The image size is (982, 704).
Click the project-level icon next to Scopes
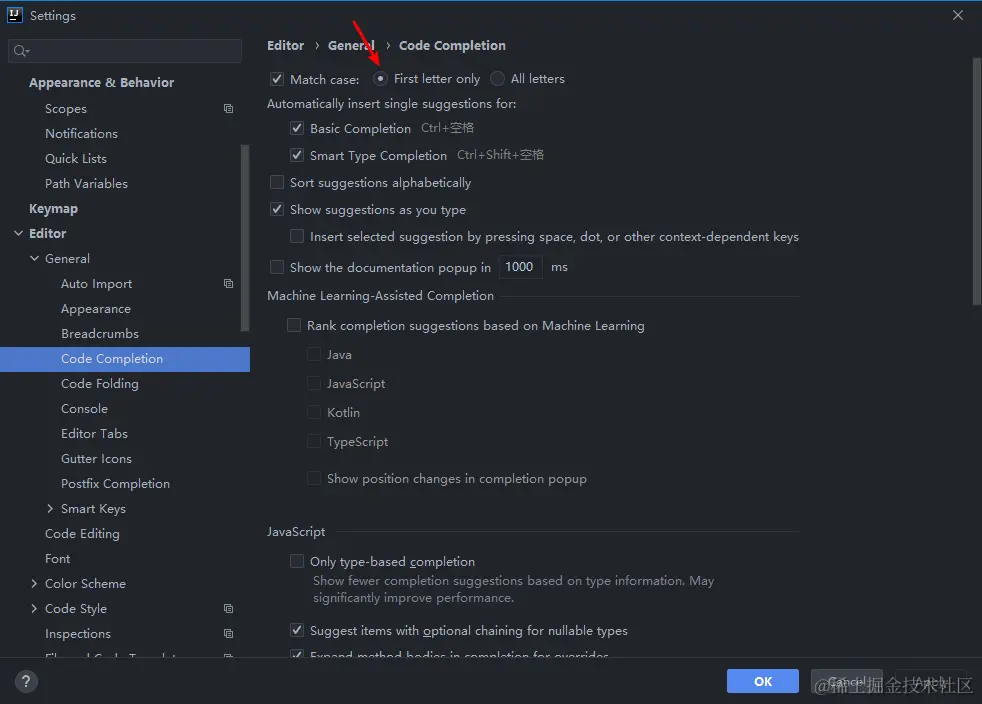coord(229,108)
